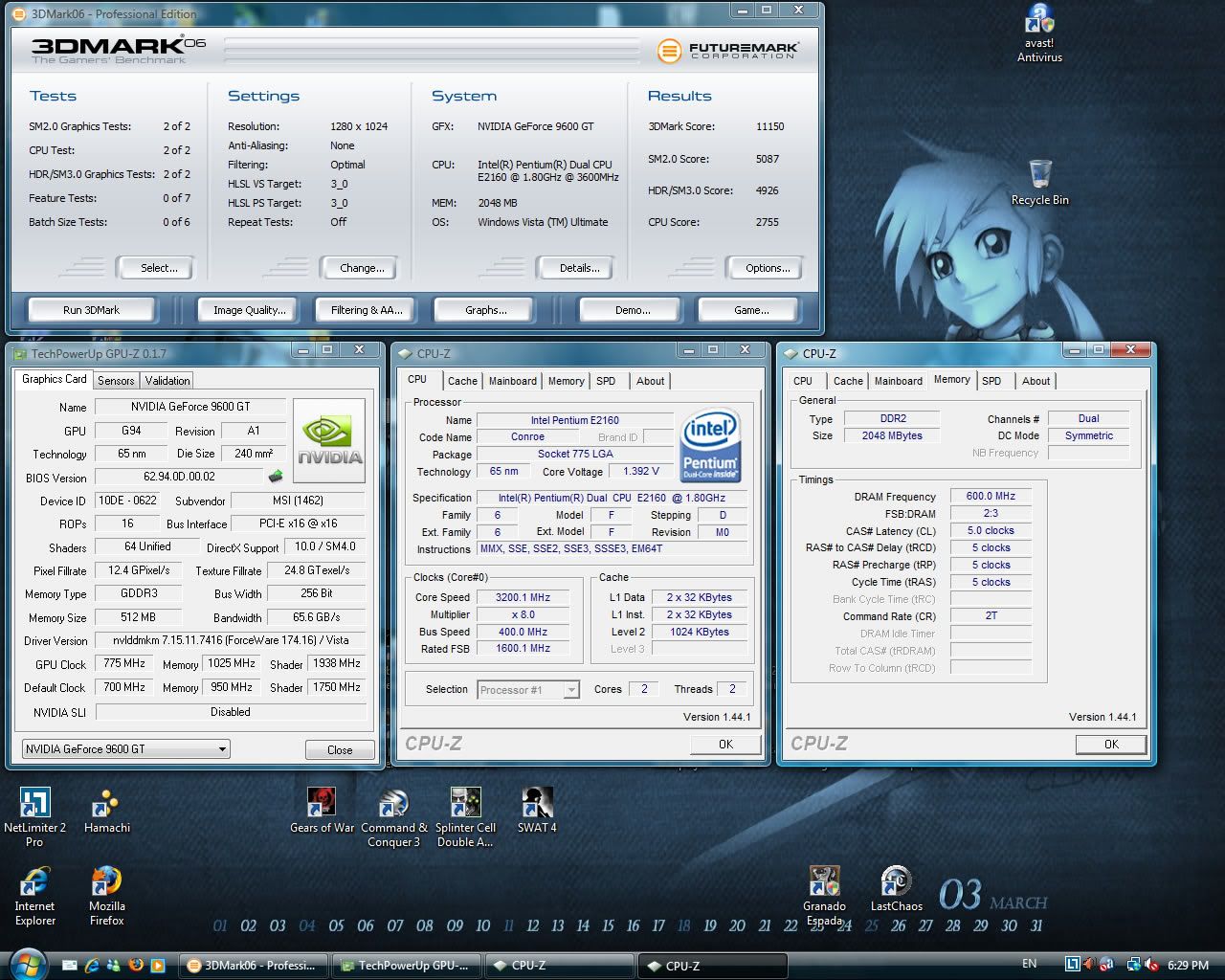Screen dimensions: 1225x980
Task: Launch the SWAT 4 desktop shortcut
Action: point(537,802)
